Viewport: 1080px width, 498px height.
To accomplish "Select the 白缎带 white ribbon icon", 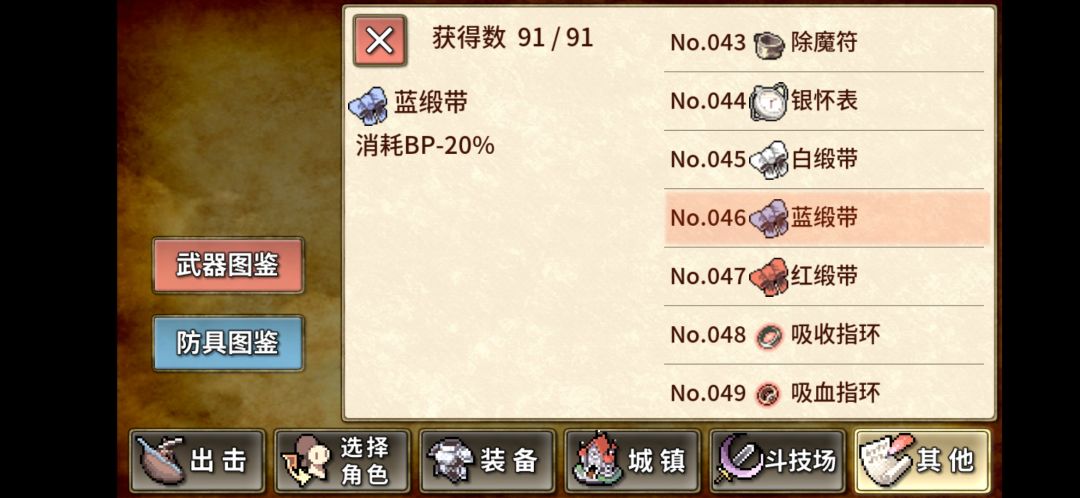I will 768,160.
